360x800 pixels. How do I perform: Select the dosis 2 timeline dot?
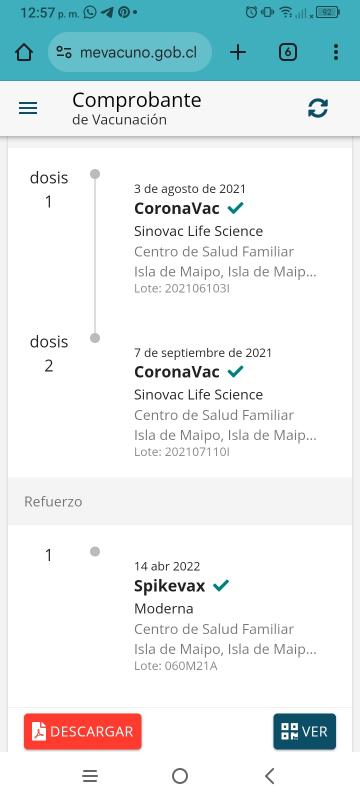[x=95, y=338]
